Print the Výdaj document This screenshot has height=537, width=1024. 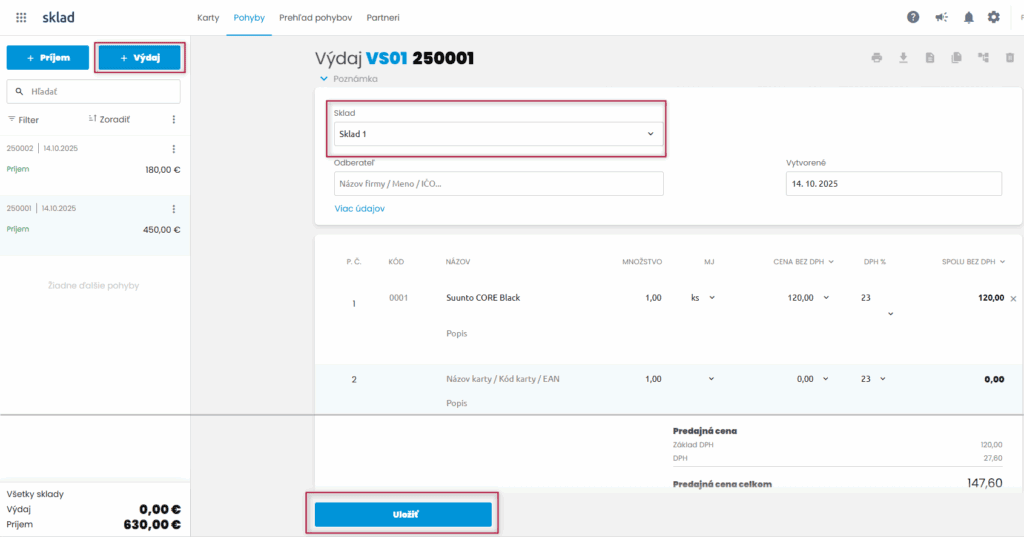coord(877,58)
